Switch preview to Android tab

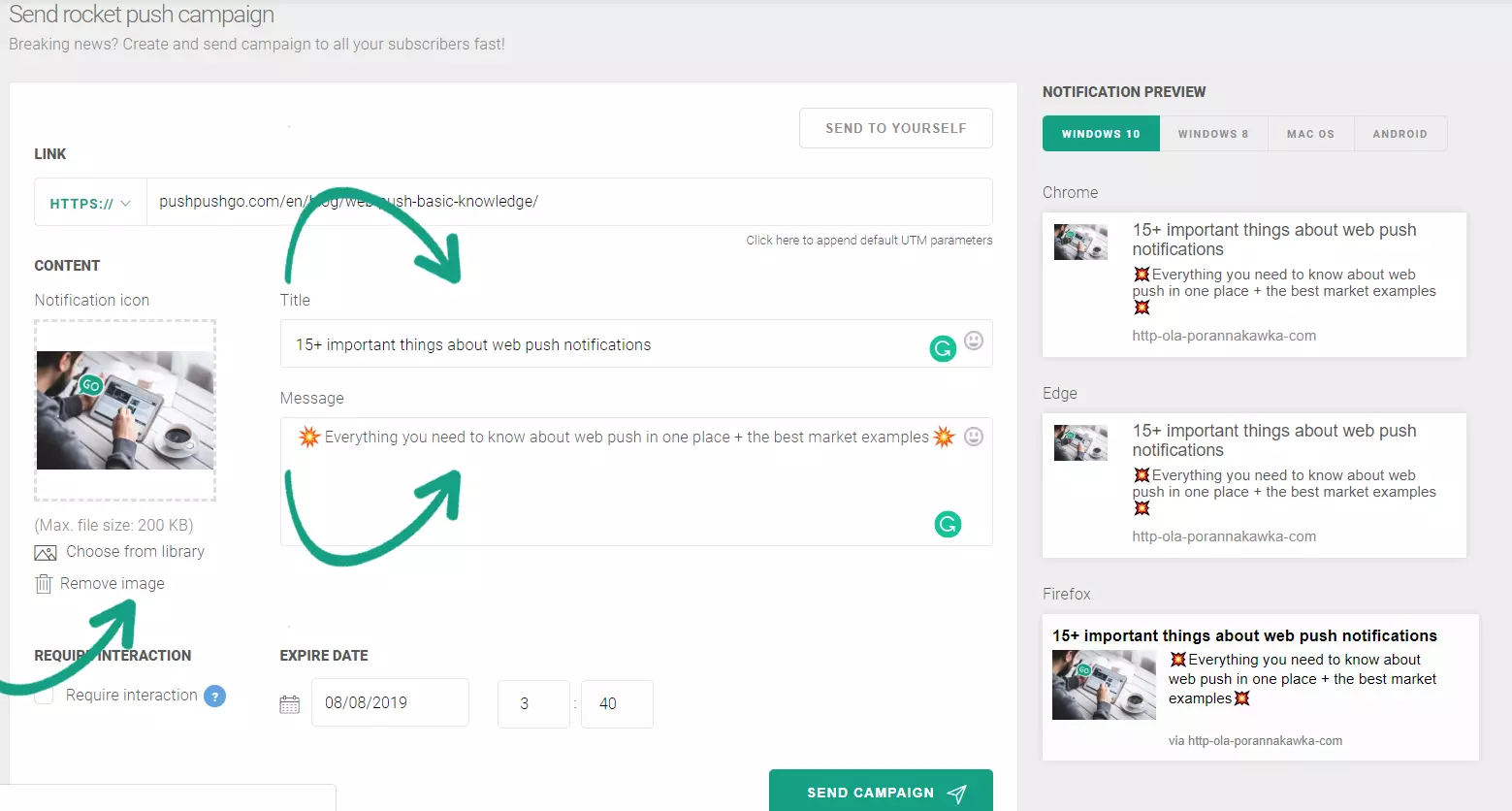(1399, 134)
